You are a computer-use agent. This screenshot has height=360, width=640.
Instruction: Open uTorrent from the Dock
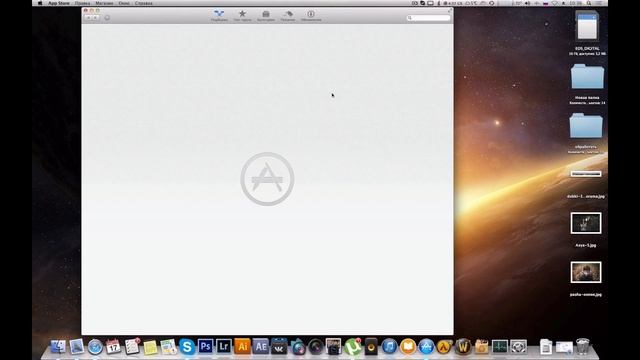pos(353,347)
